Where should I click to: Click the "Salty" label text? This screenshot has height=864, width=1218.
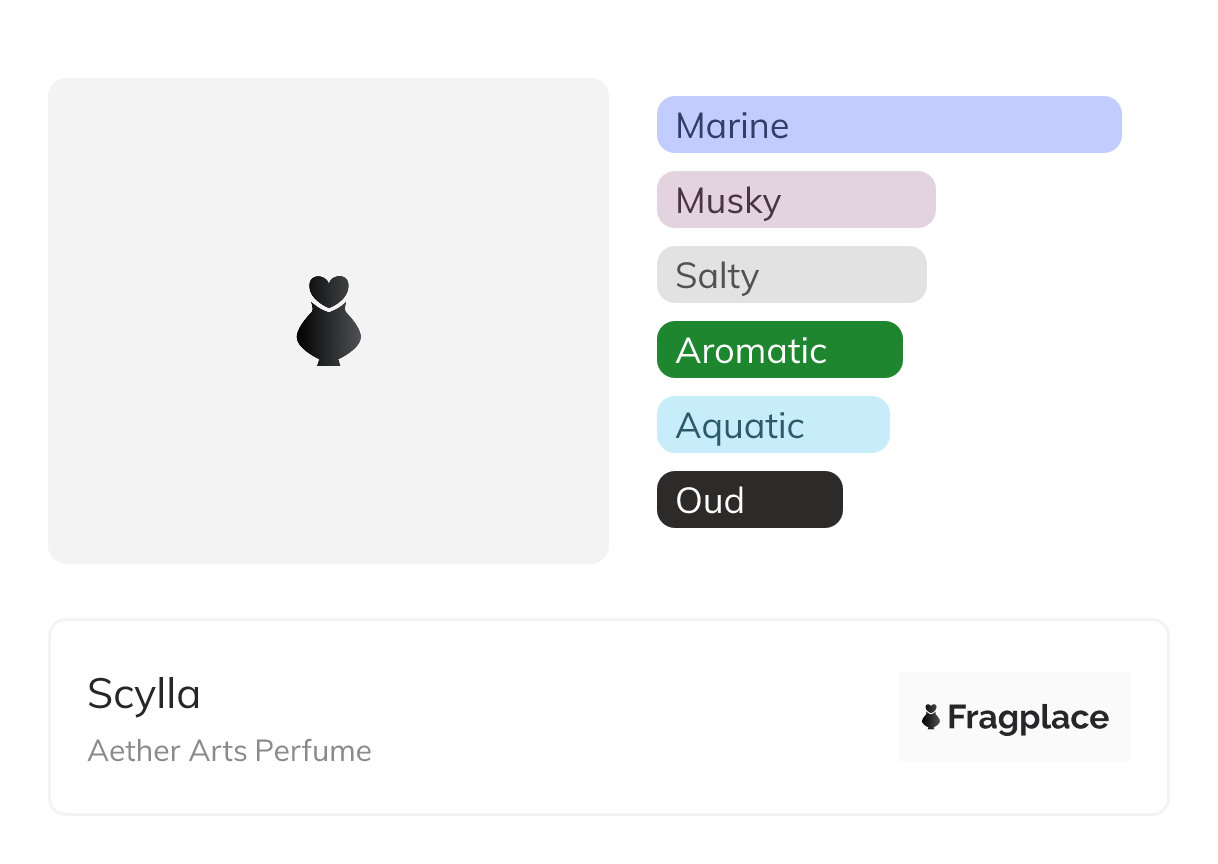click(717, 276)
